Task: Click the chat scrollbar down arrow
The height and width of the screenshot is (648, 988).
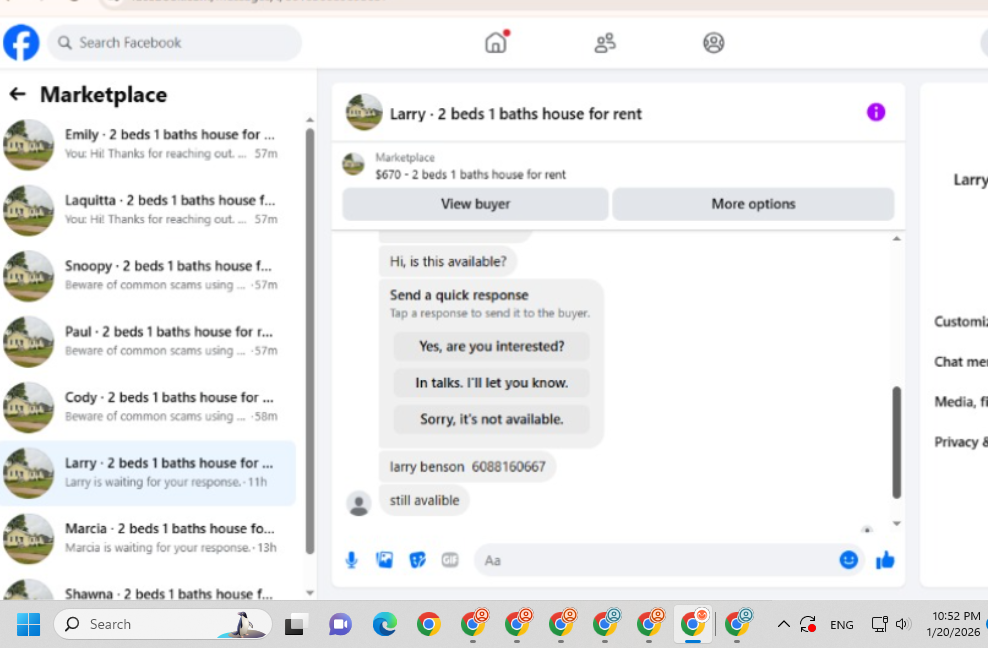Action: [897, 523]
